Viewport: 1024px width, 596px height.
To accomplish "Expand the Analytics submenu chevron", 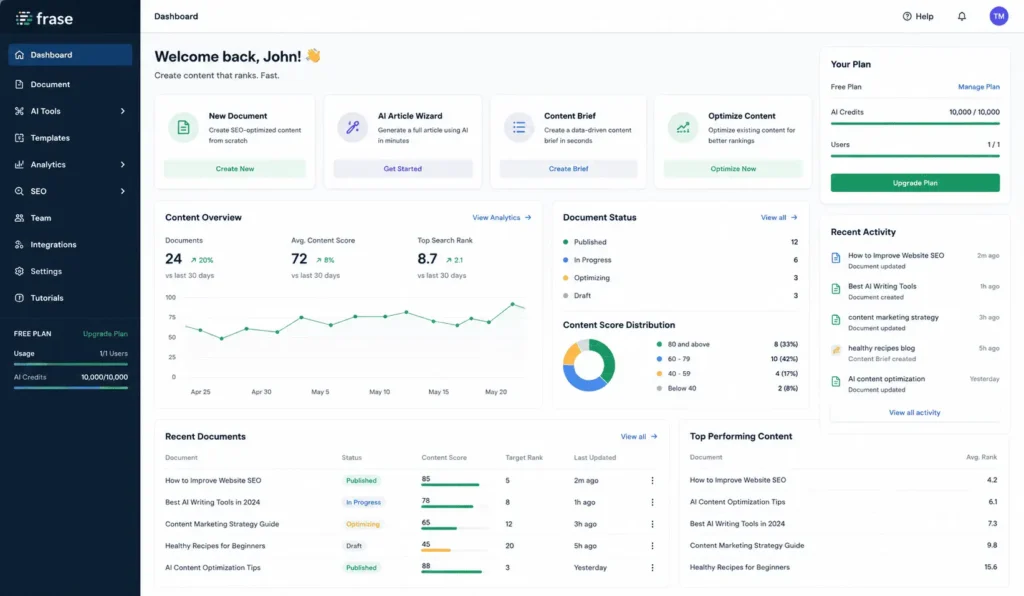I will point(123,165).
